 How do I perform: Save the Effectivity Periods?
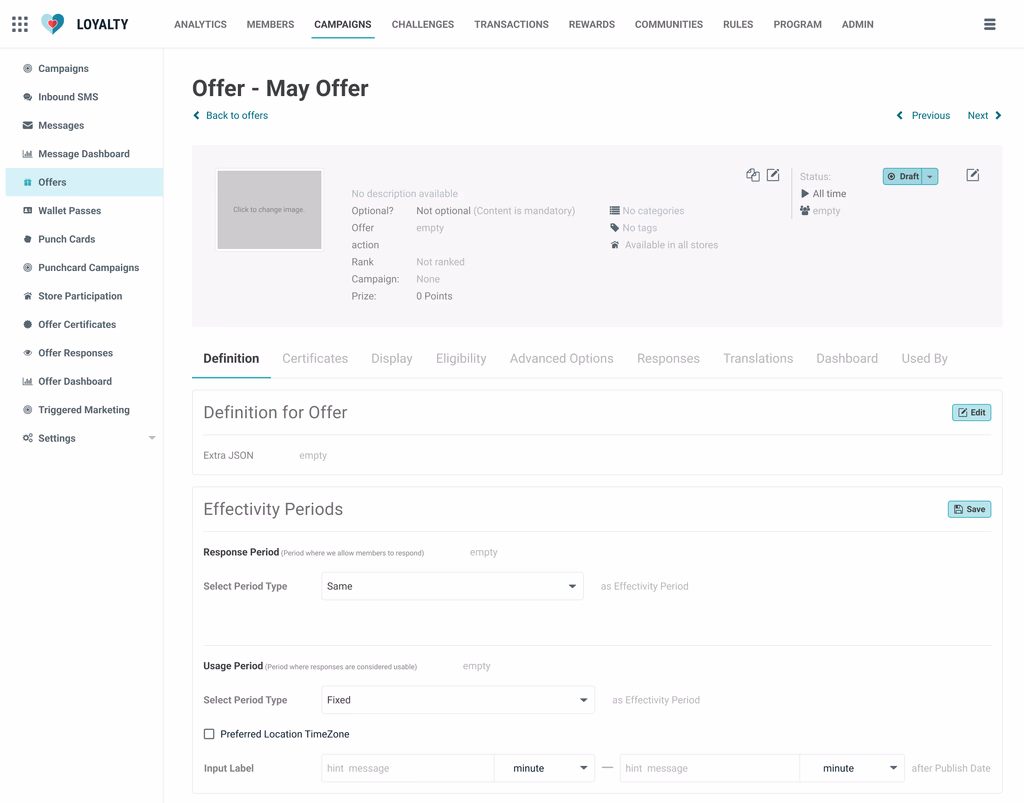pos(969,509)
